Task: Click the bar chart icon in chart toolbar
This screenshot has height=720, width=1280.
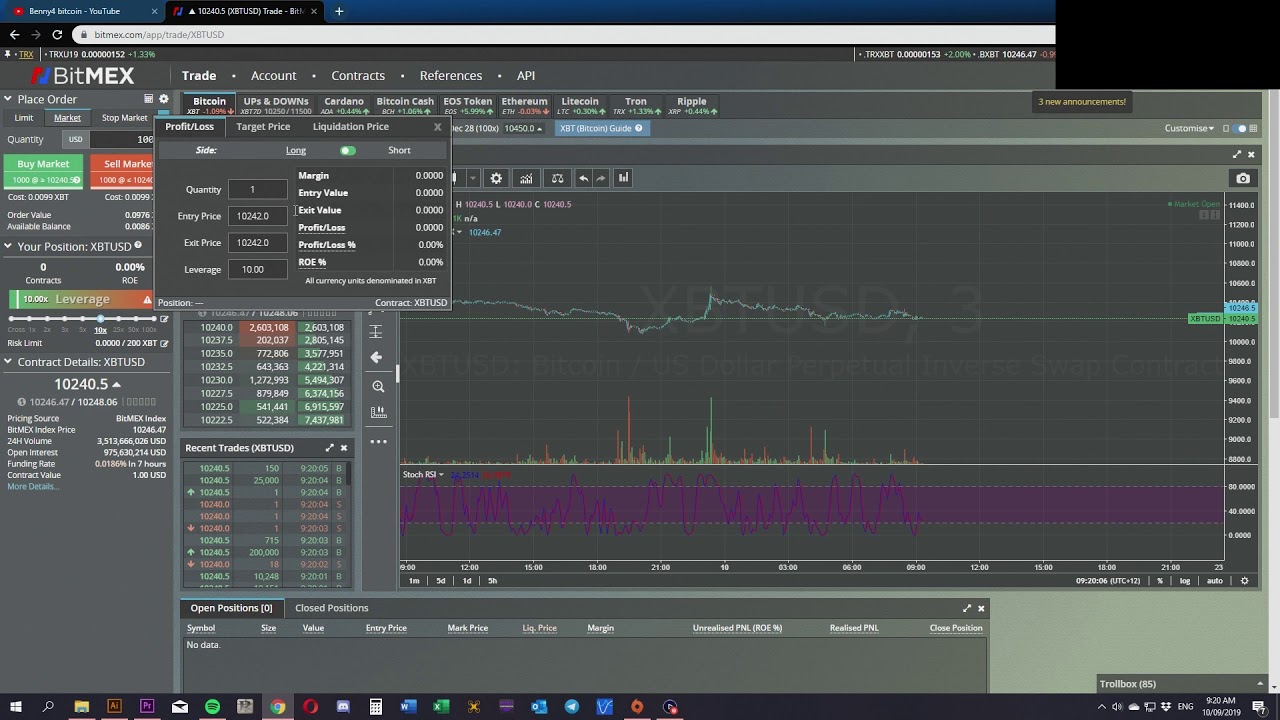Action: (x=623, y=178)
